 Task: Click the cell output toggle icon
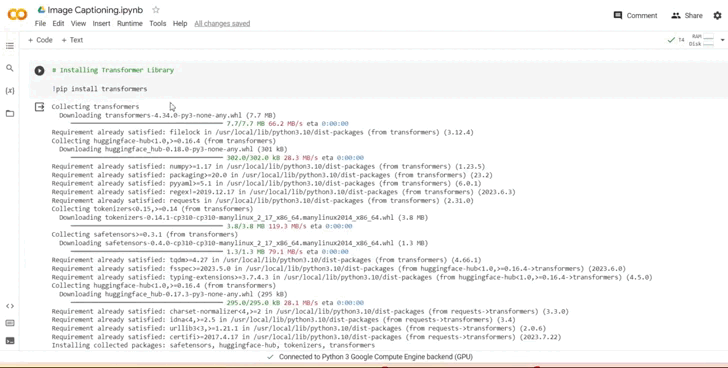tap(39, 108)
